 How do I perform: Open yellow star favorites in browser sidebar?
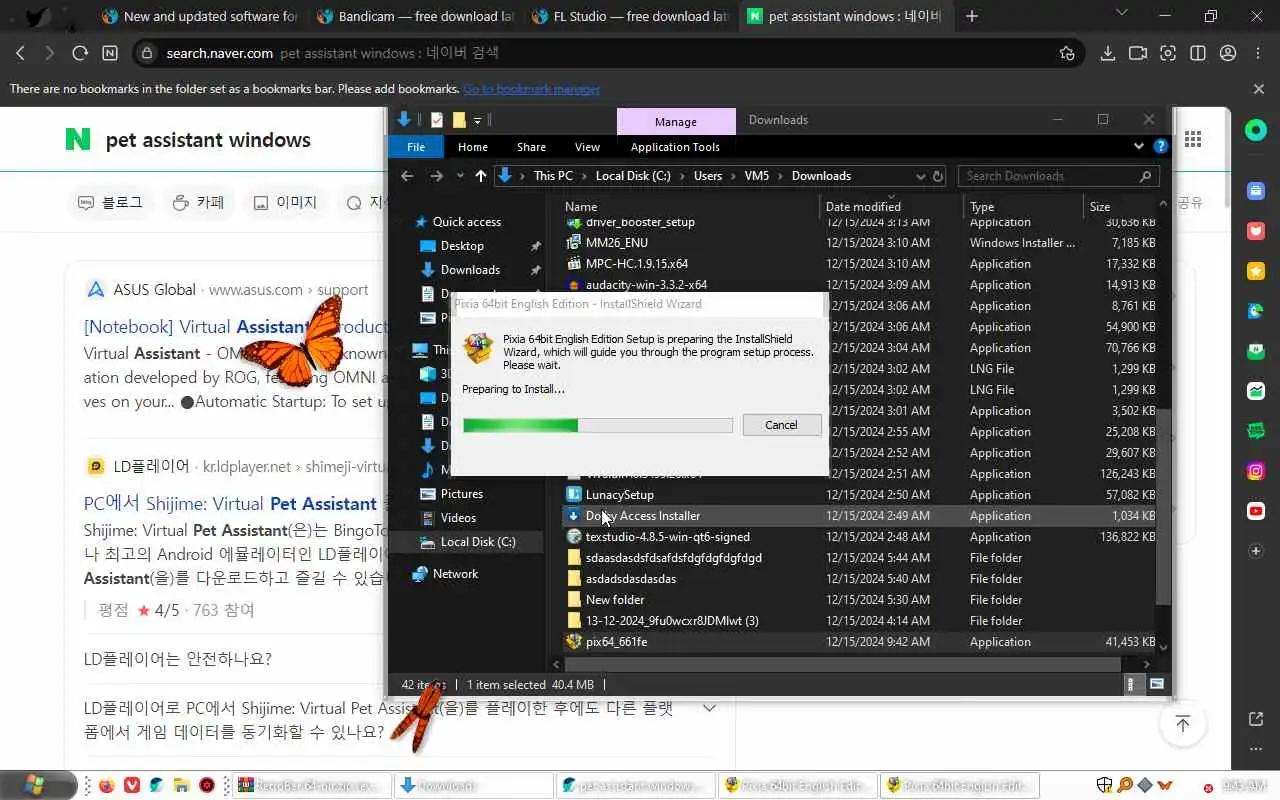(1256, 271)
